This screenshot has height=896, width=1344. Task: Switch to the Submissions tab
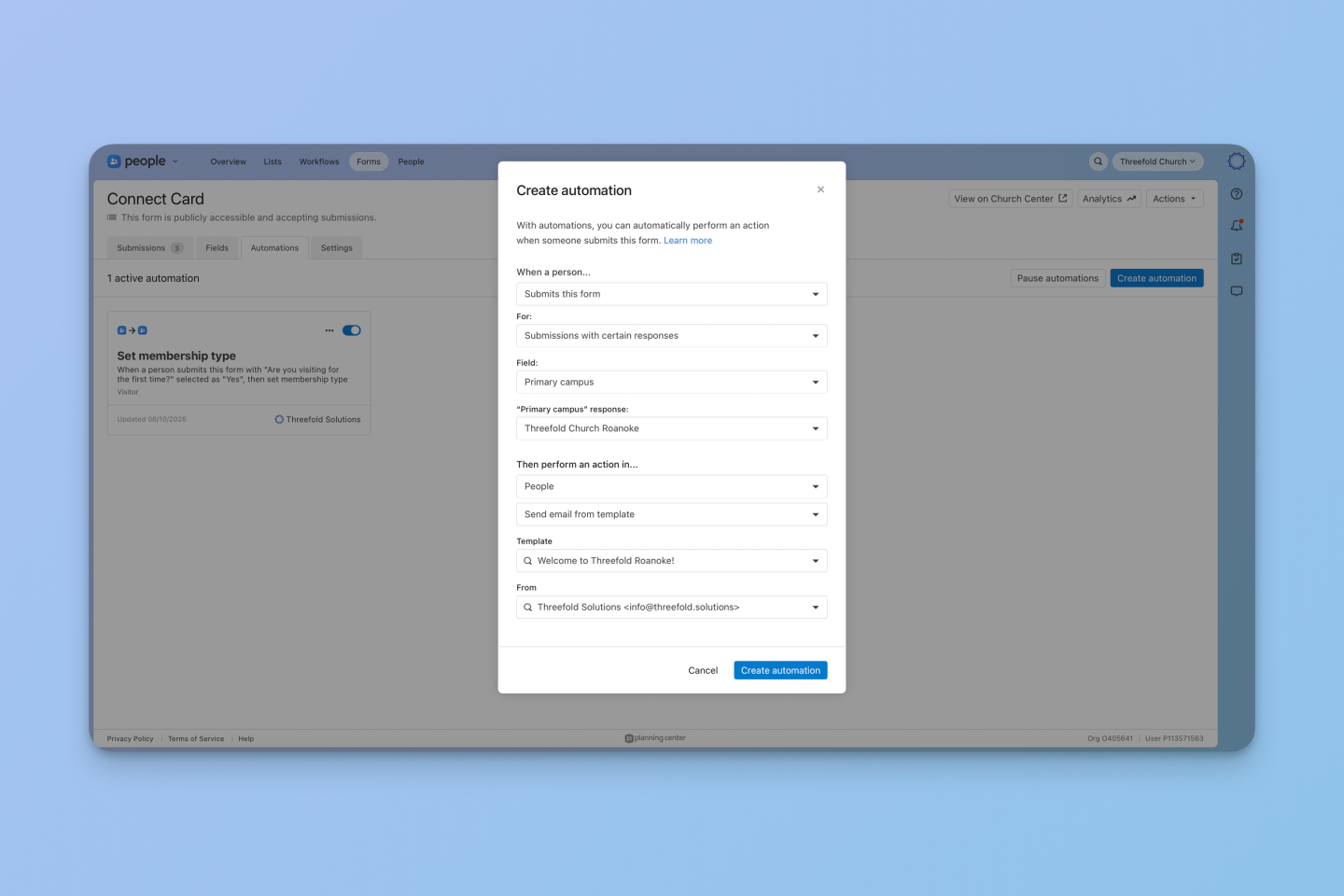149,248
